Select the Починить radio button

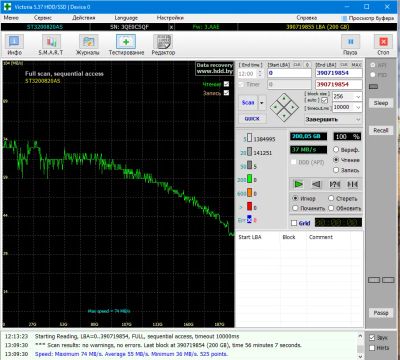[295, 208]
